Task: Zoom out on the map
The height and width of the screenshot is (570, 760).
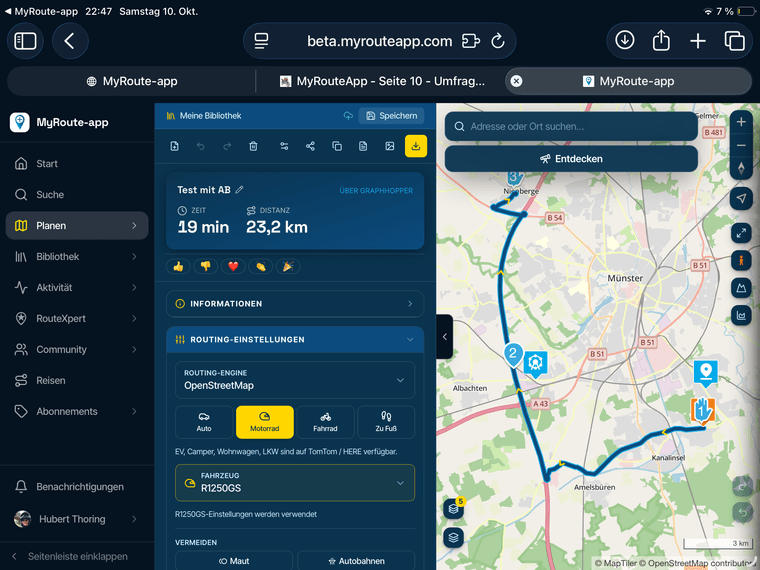Action: tap(741, 145)
